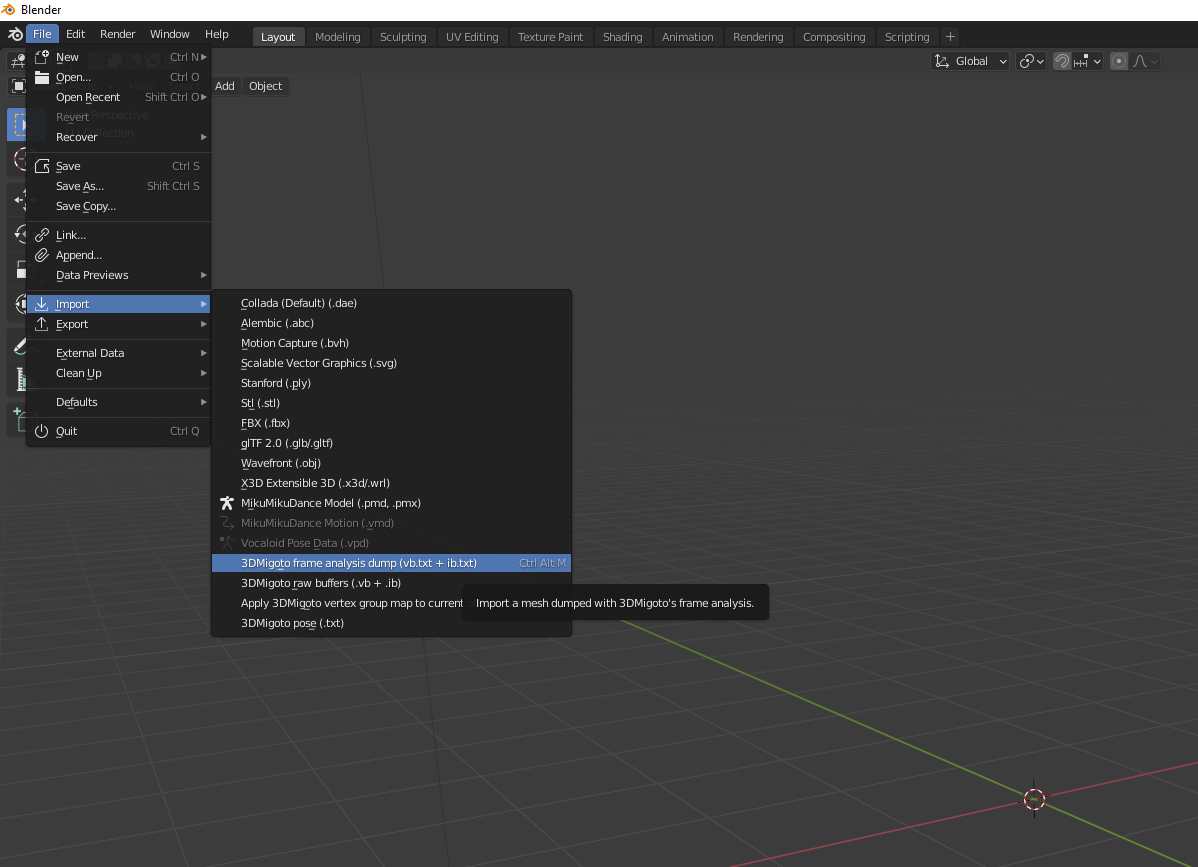Click the Quit power icon

pos(42,431)
